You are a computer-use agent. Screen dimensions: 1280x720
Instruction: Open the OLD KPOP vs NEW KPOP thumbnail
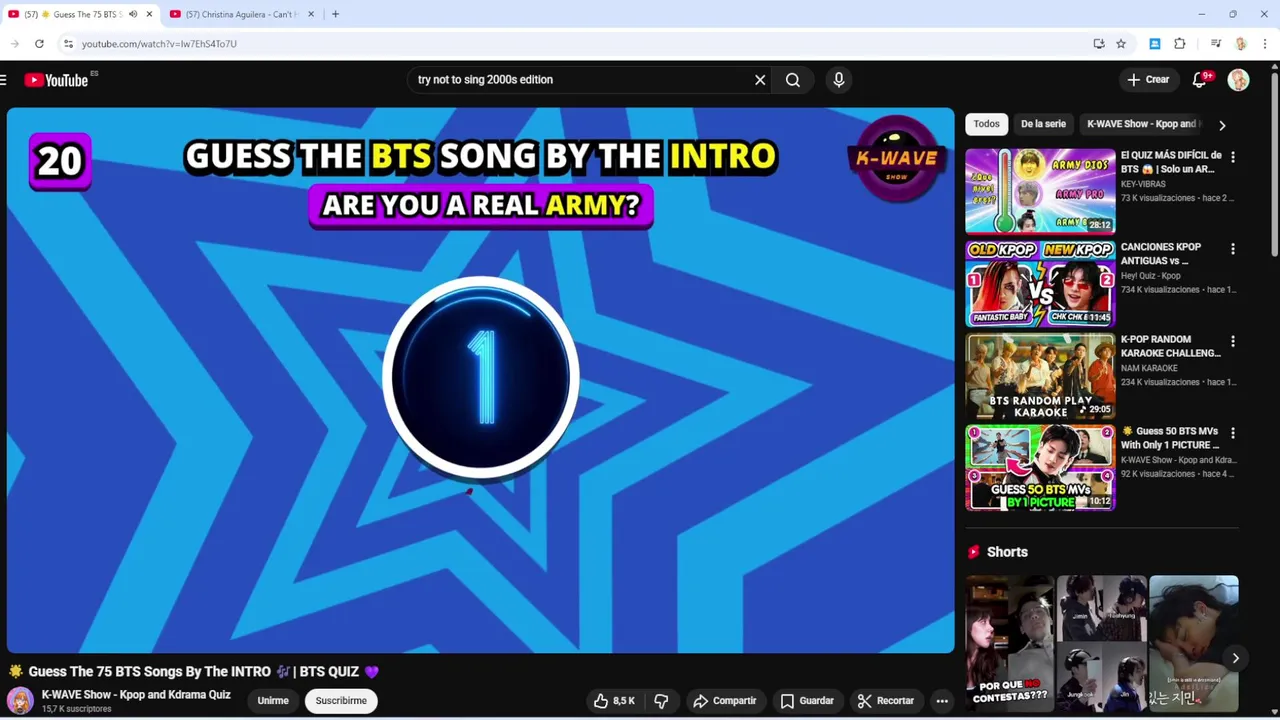(1040, 283)
